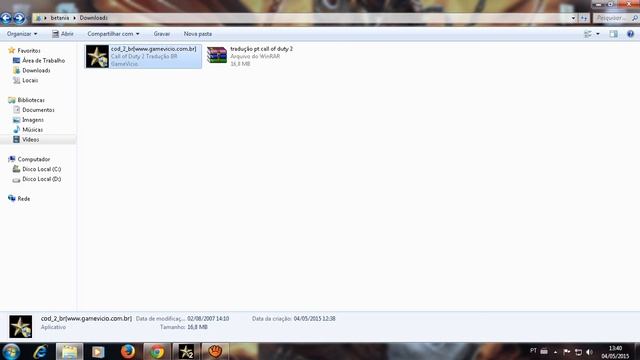Click the Abrir toolbar button
640x360 pixels.
pyautogui.click(x=63, y=34)
